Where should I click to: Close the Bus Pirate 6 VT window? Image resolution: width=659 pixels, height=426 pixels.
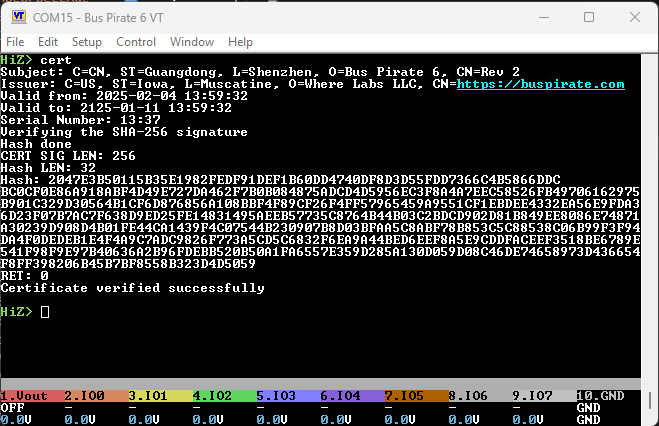[x=635, y=17]
